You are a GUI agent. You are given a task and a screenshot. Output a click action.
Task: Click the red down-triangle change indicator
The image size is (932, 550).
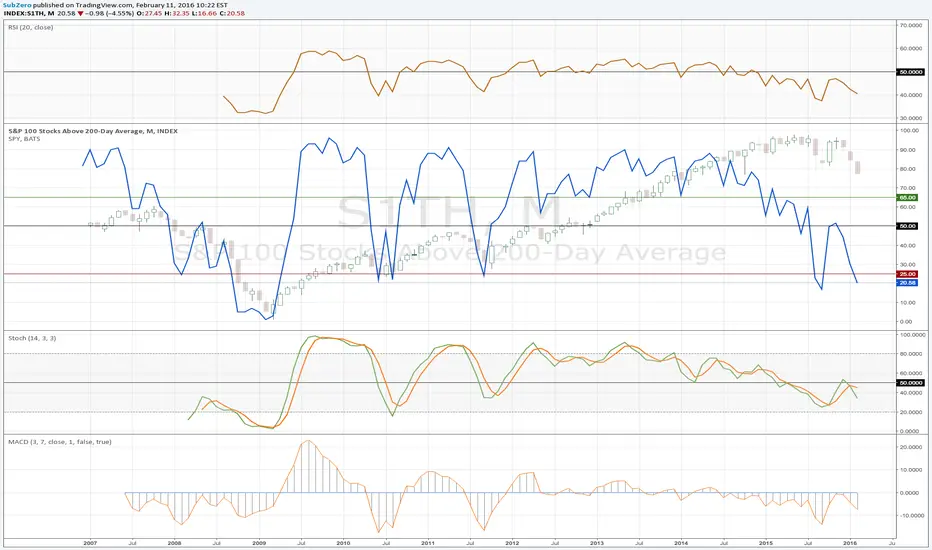pyautogui.click(x=80, y=13)
